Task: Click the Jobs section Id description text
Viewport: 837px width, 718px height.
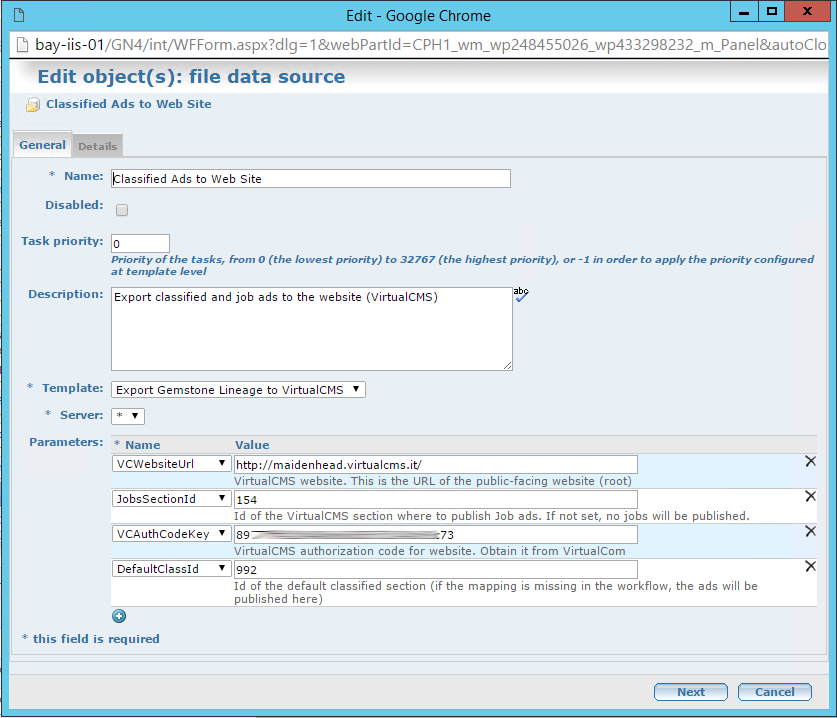Action: (x=492, y=516)
